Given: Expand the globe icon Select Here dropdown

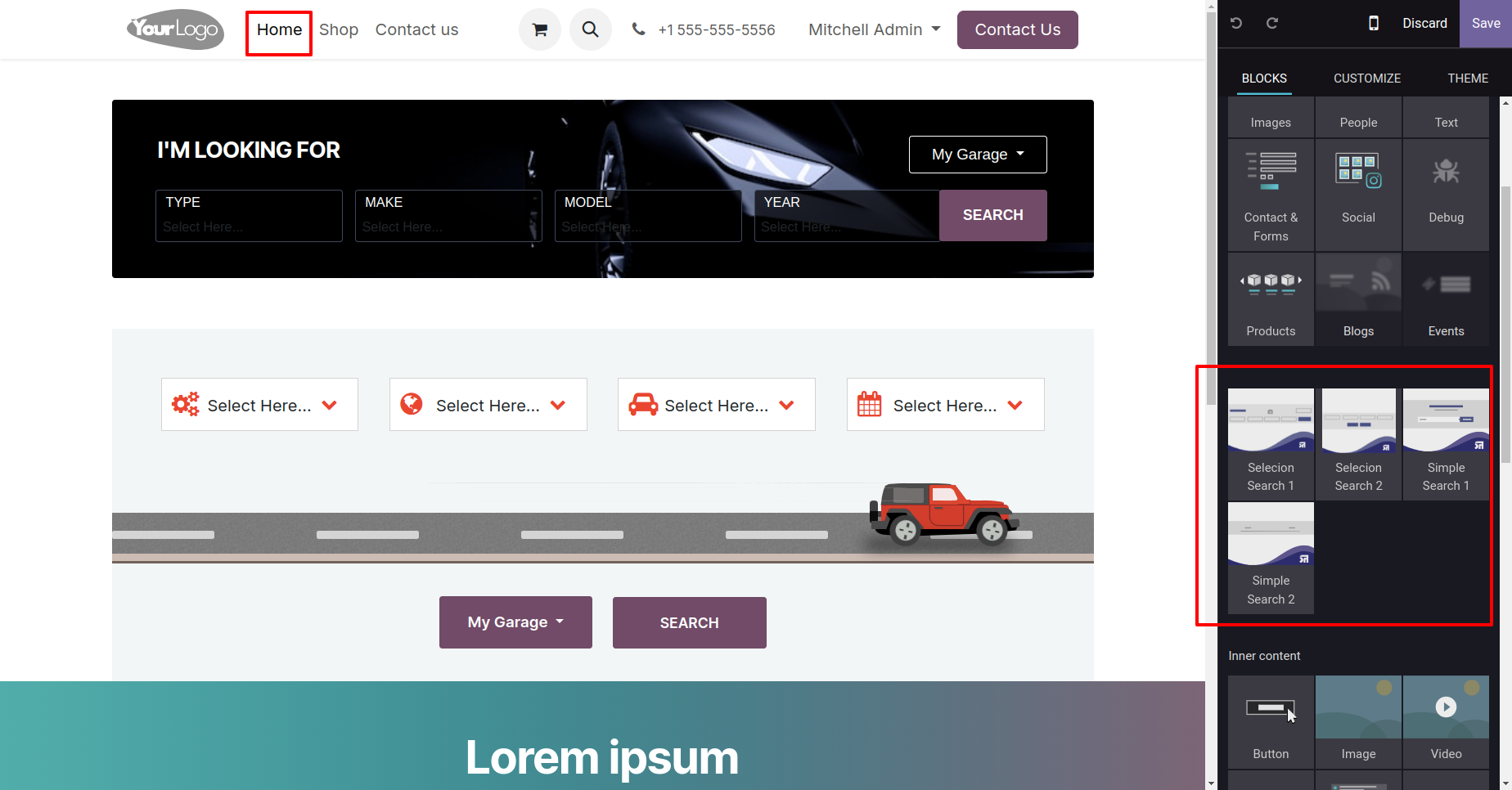Looking at the screenshot, I should coord(488,405).
